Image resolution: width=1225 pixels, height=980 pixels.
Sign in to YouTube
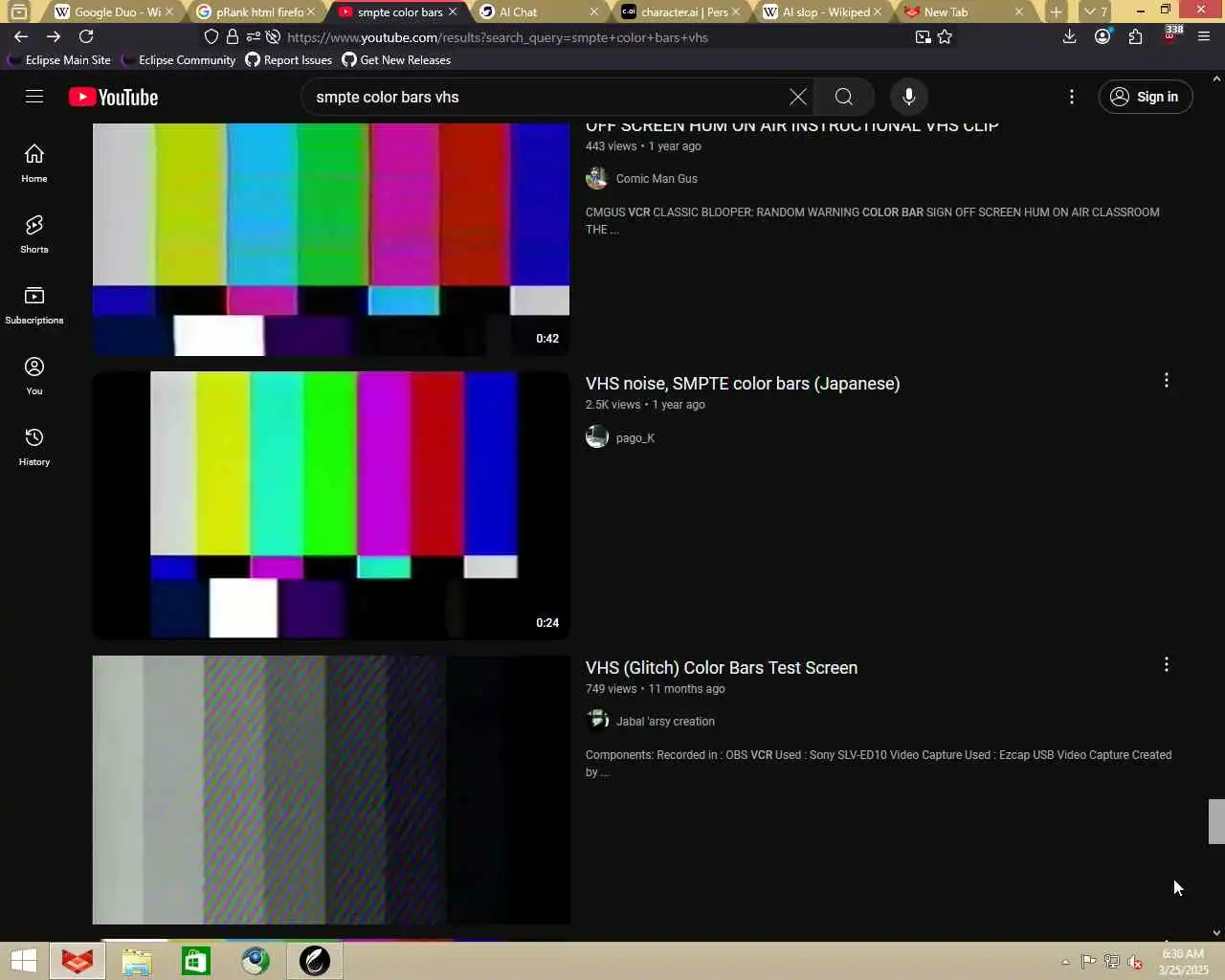point(1145,97)
